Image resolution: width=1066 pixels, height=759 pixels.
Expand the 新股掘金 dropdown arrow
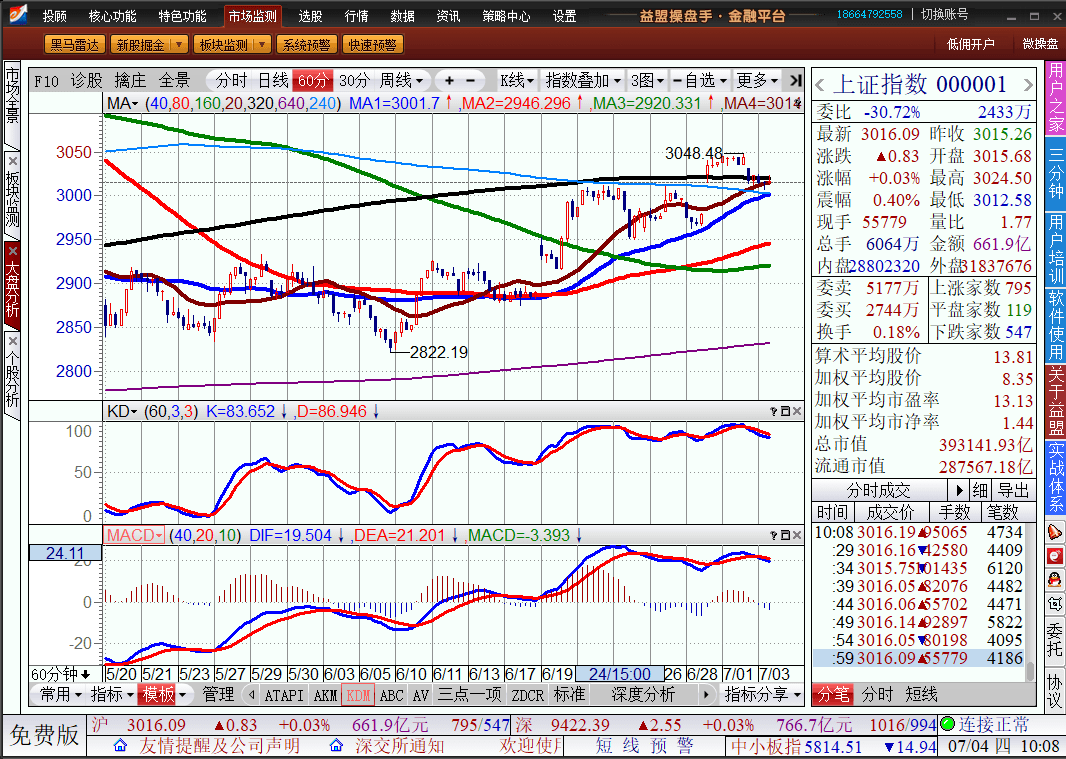[x=179, y=45]
